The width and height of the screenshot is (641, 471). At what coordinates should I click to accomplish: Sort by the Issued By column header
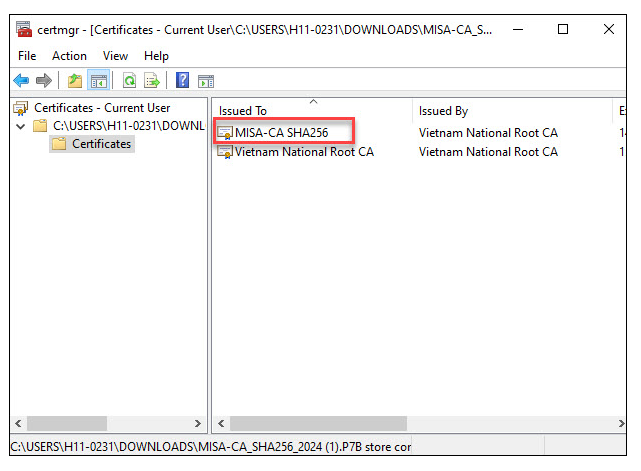[x=513, y=111]
